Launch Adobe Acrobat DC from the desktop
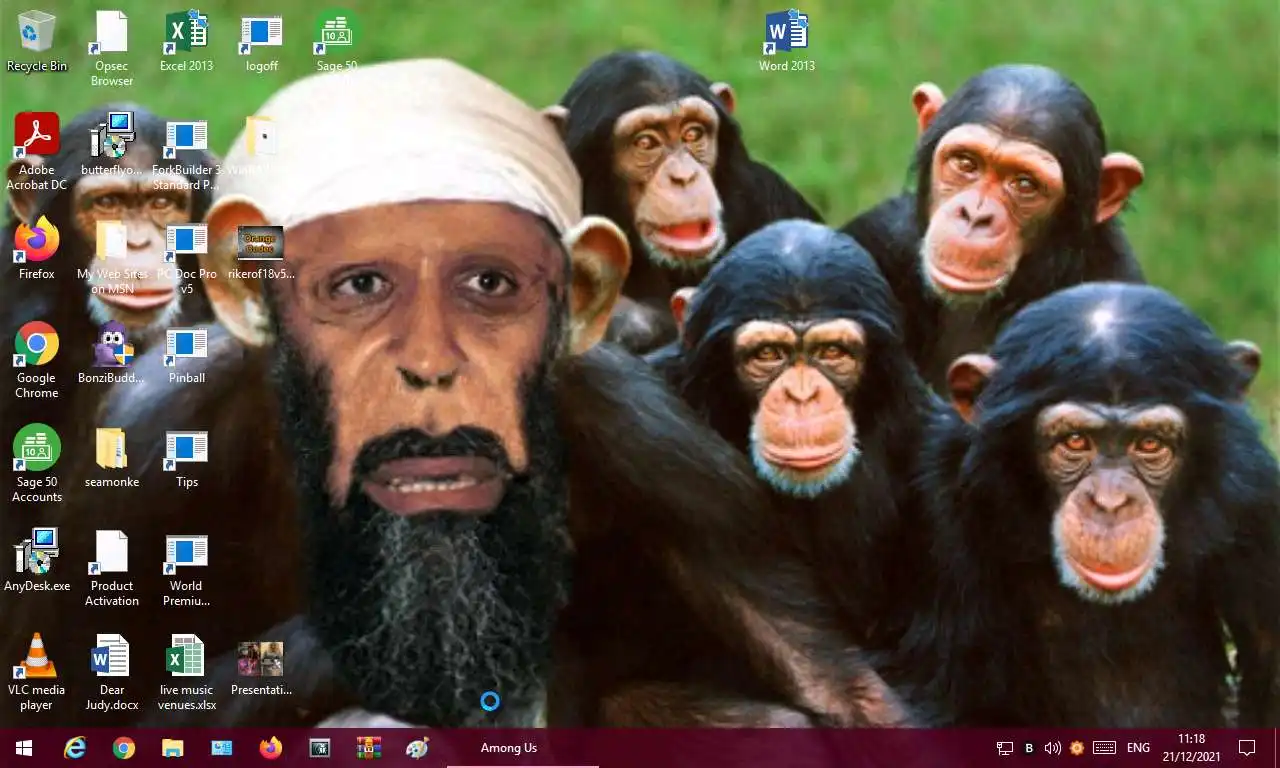1280x768 pixels. click(x=37, y=152)
